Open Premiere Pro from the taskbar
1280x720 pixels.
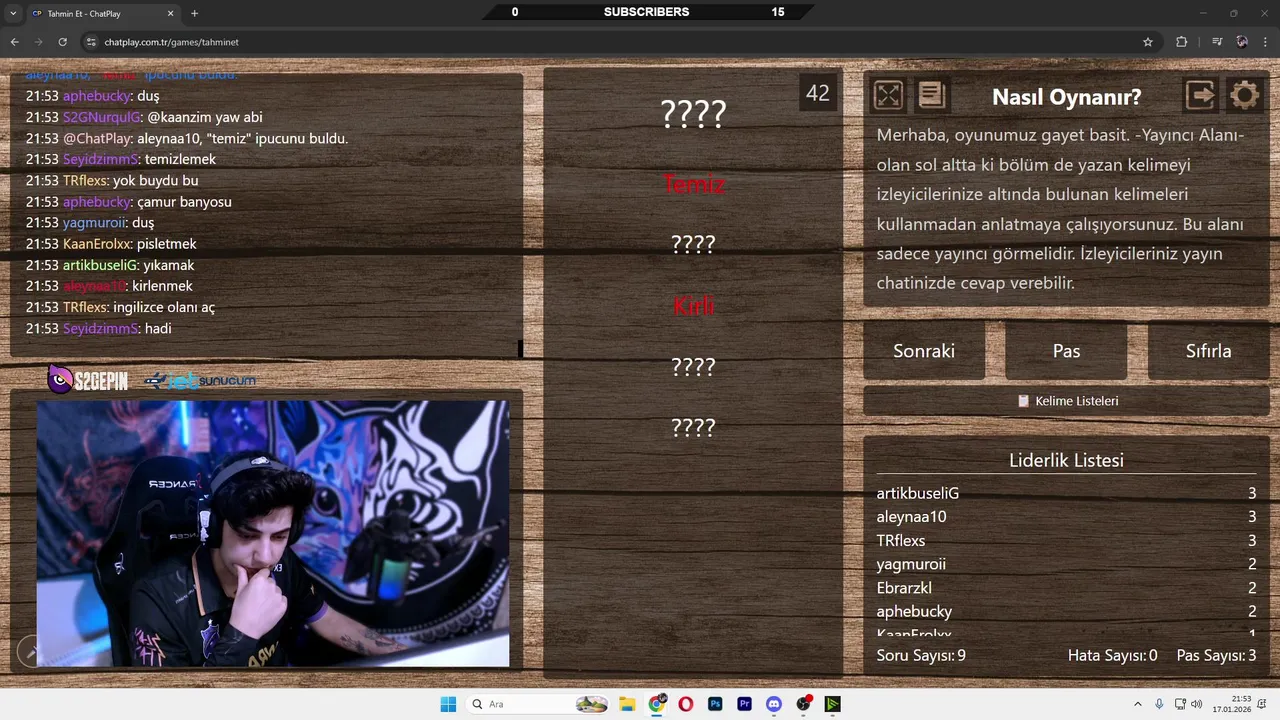(744, 704)
